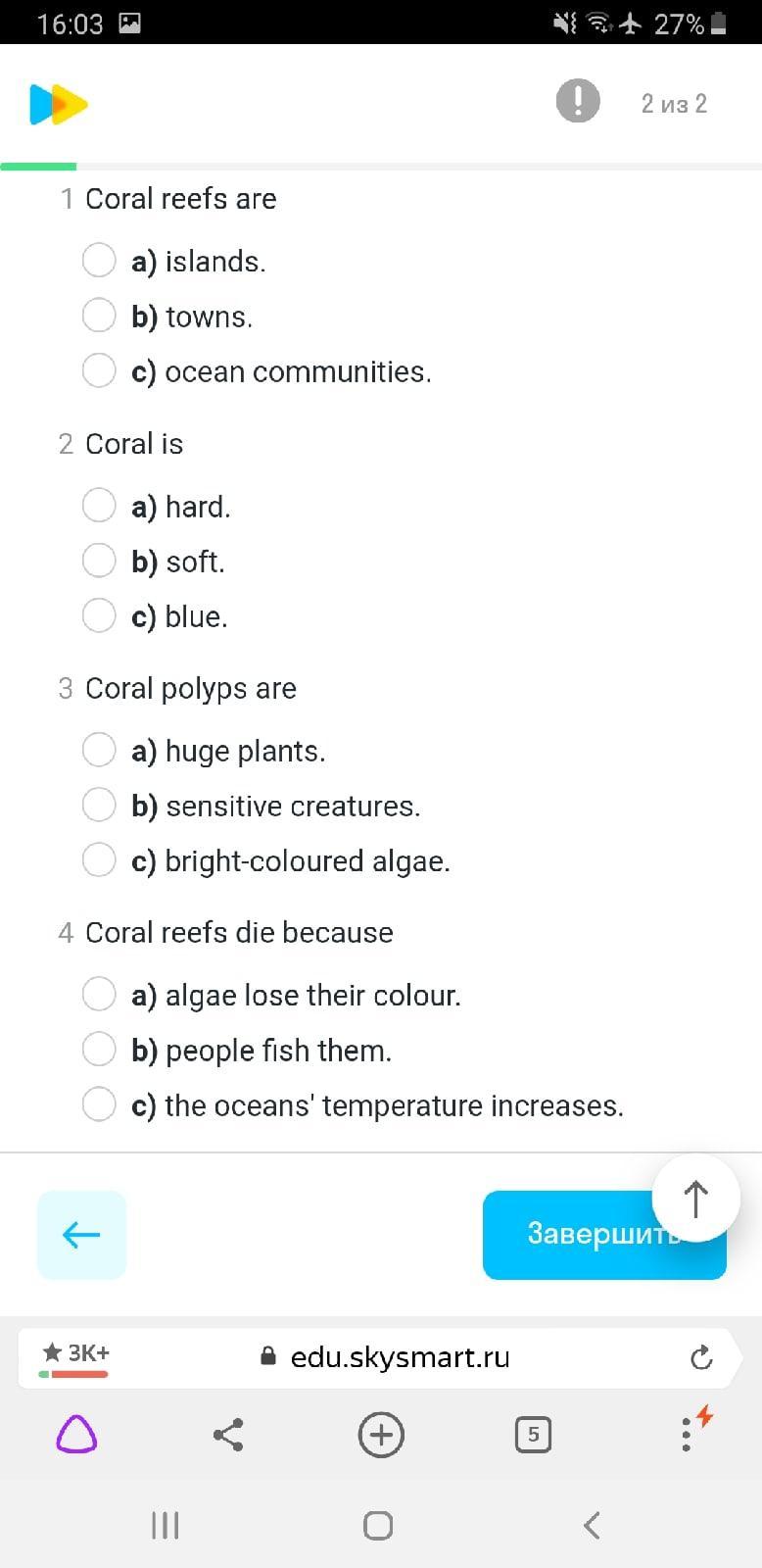Select 'sensitive creatures' radio option
The width and height of the screenshot is (762, 1568).
[x=99, y=805]
